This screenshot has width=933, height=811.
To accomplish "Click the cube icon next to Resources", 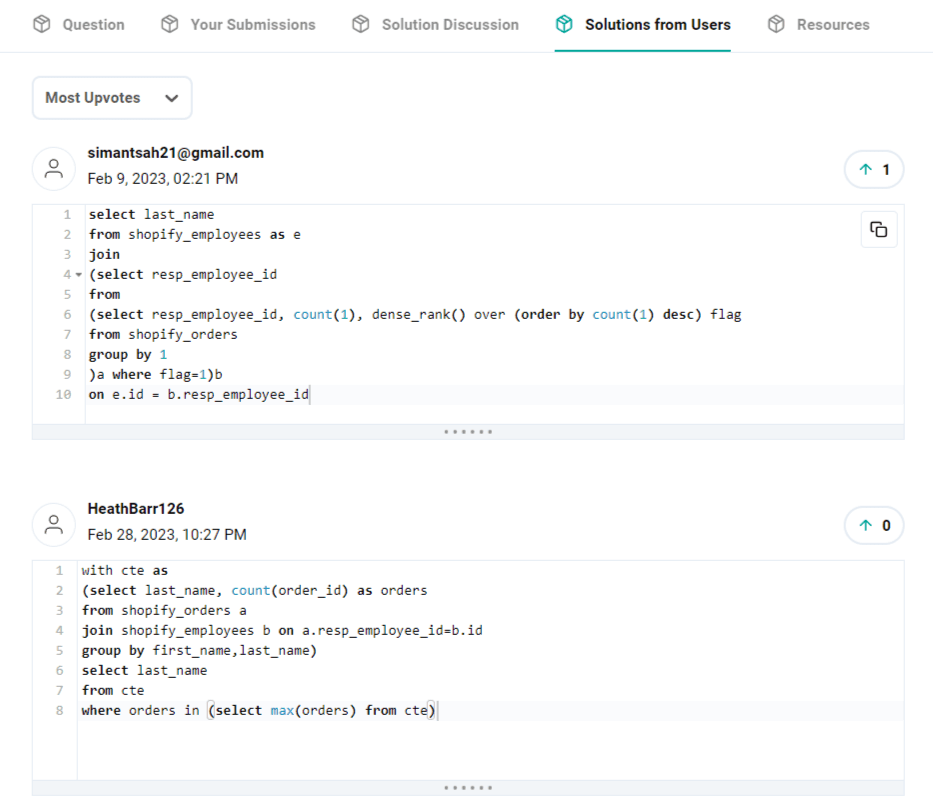I will click(776, 23).
